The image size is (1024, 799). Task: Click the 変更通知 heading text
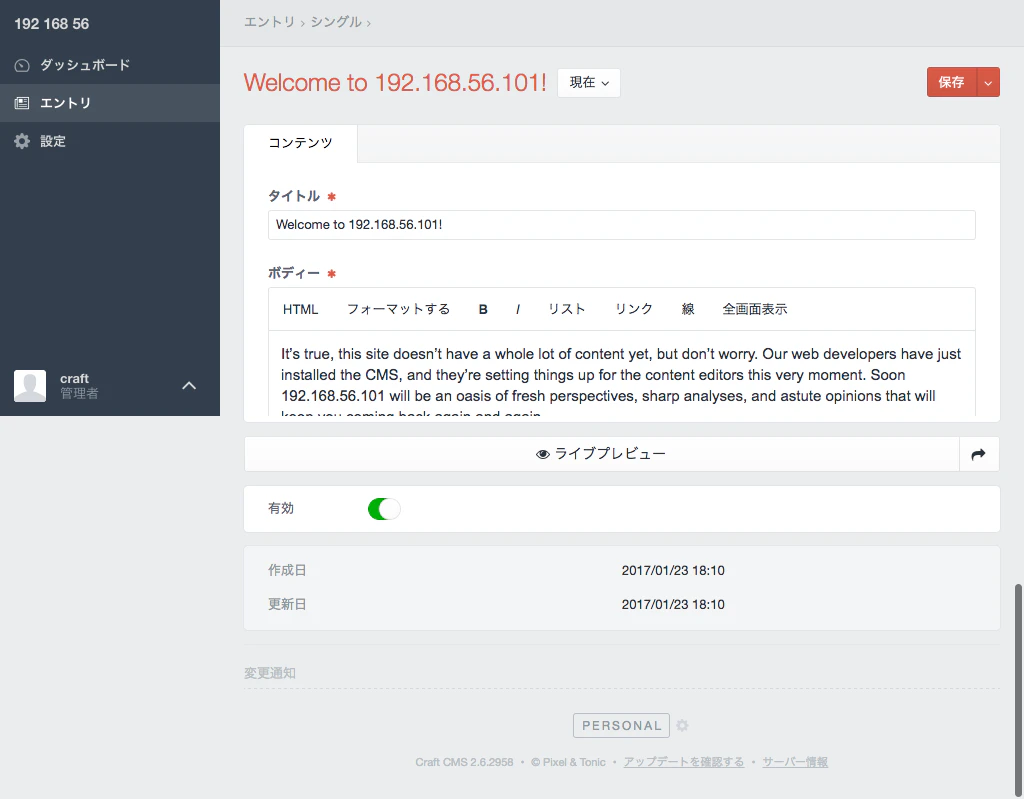click(x=270, y=673)
